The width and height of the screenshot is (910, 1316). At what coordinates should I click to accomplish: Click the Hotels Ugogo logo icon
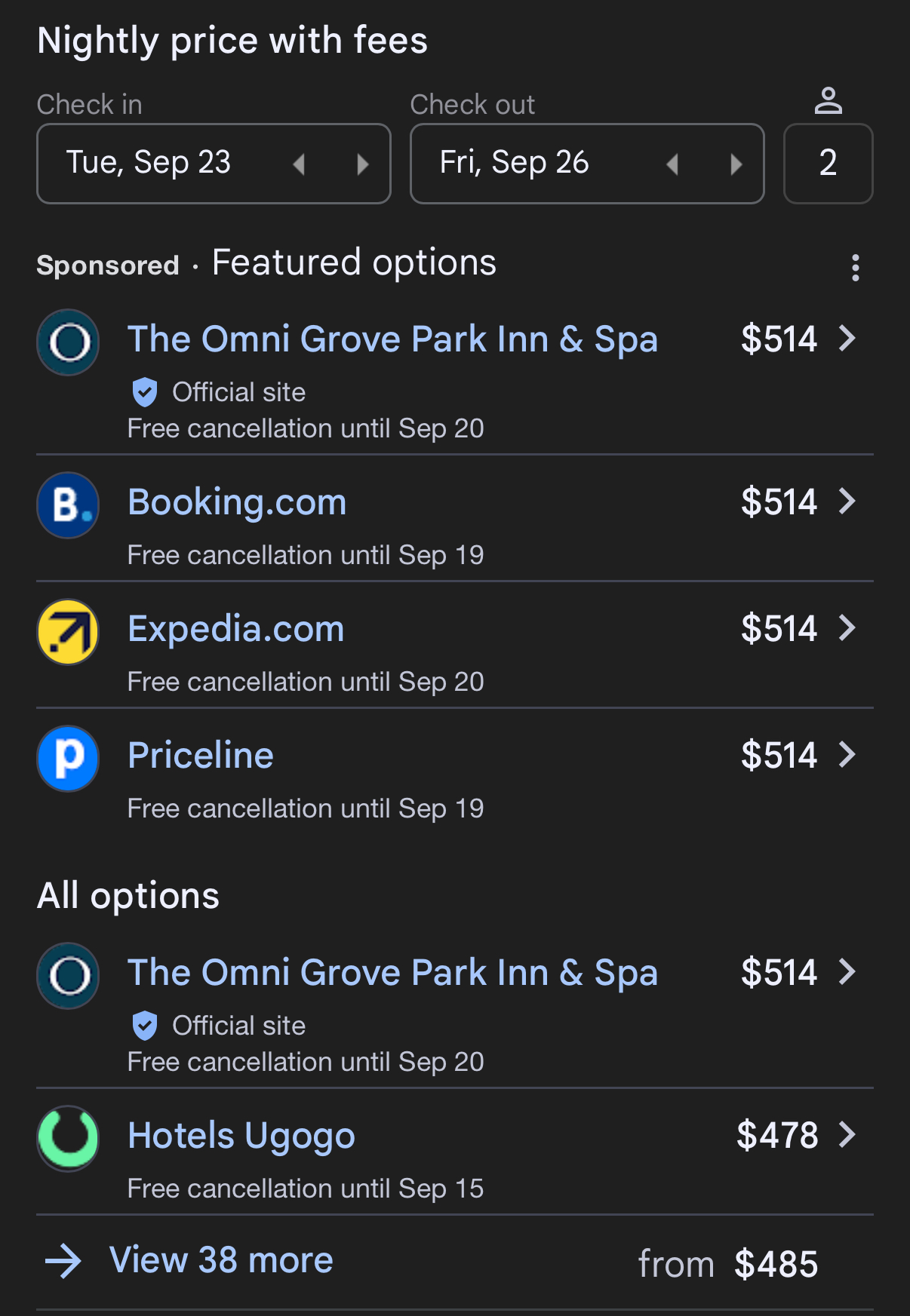[x=68, y=1138]
